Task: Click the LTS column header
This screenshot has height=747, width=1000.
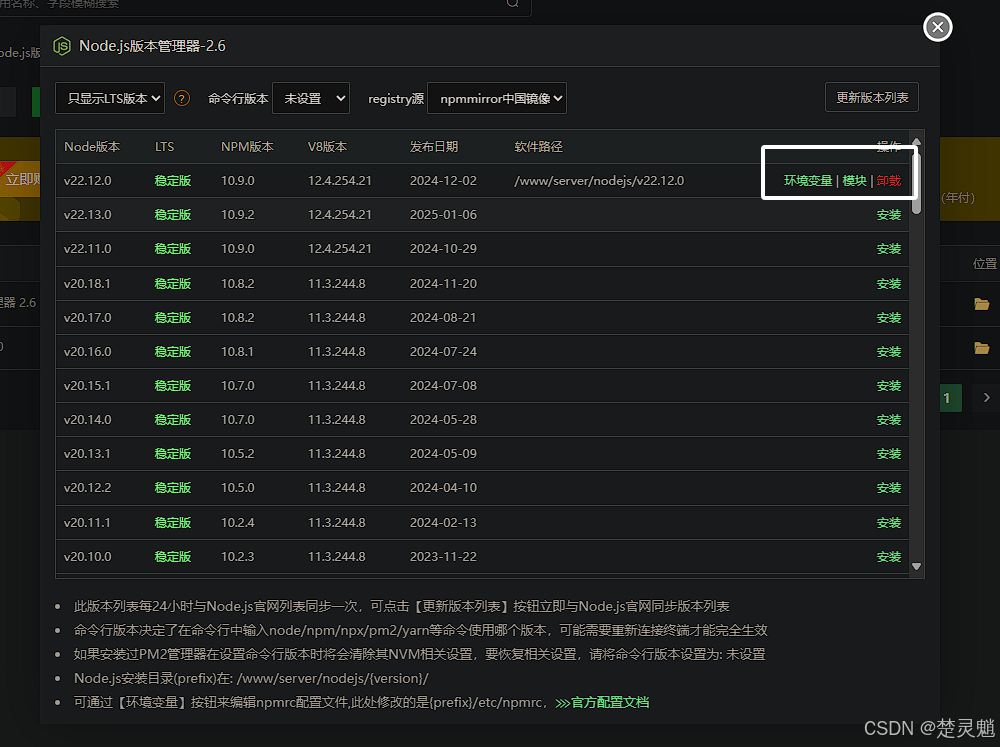Action: 165,147
